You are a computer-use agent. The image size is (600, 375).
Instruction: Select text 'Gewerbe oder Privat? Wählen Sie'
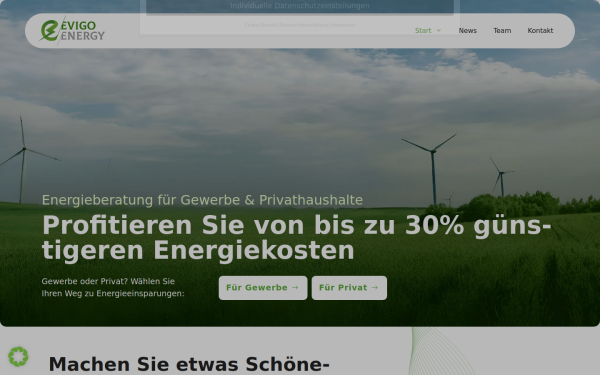coord(108,281)
